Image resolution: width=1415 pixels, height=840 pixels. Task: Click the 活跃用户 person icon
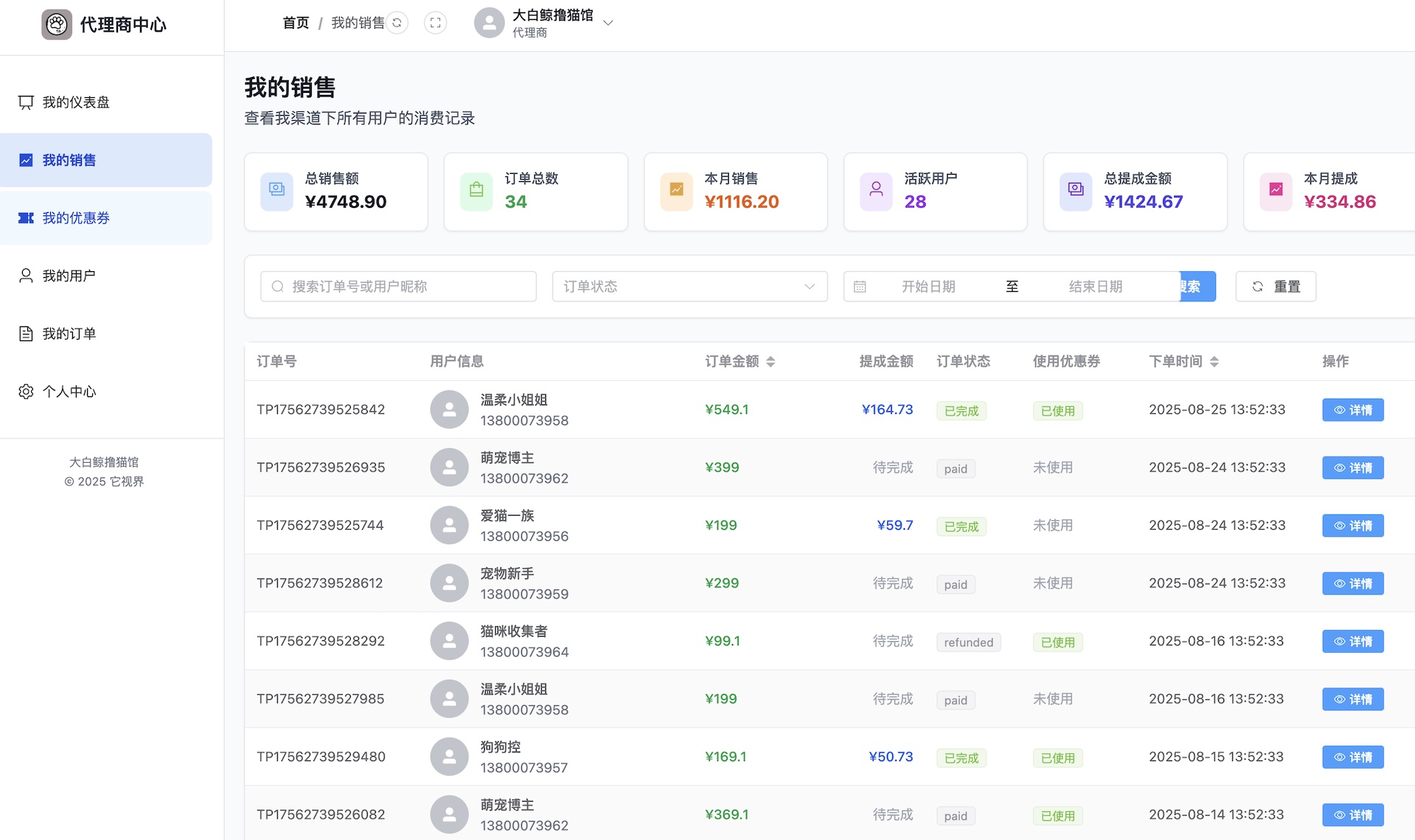[876, 190]
